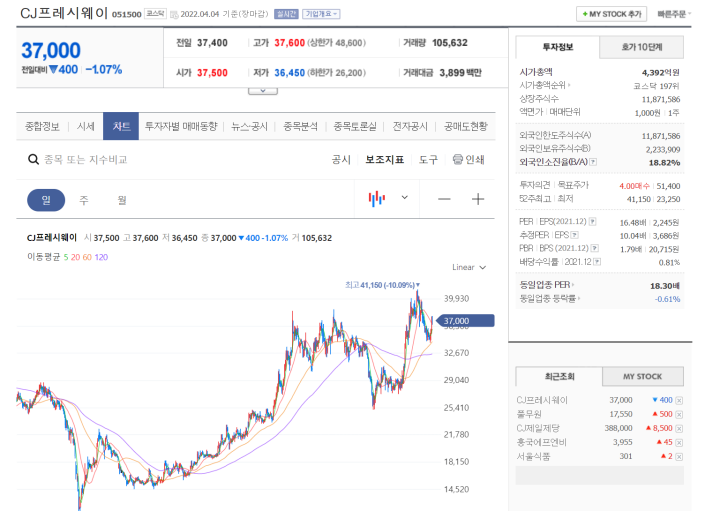Open the 종목토론실 tab
Viewport: 720px width, 511px height.
[355, 126]
